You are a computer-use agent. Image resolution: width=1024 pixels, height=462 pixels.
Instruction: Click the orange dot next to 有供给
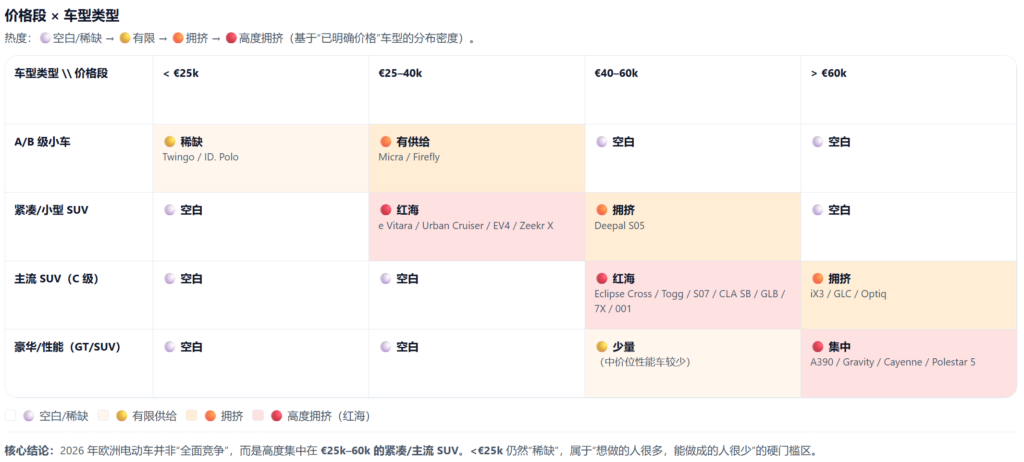pos(386,142)
